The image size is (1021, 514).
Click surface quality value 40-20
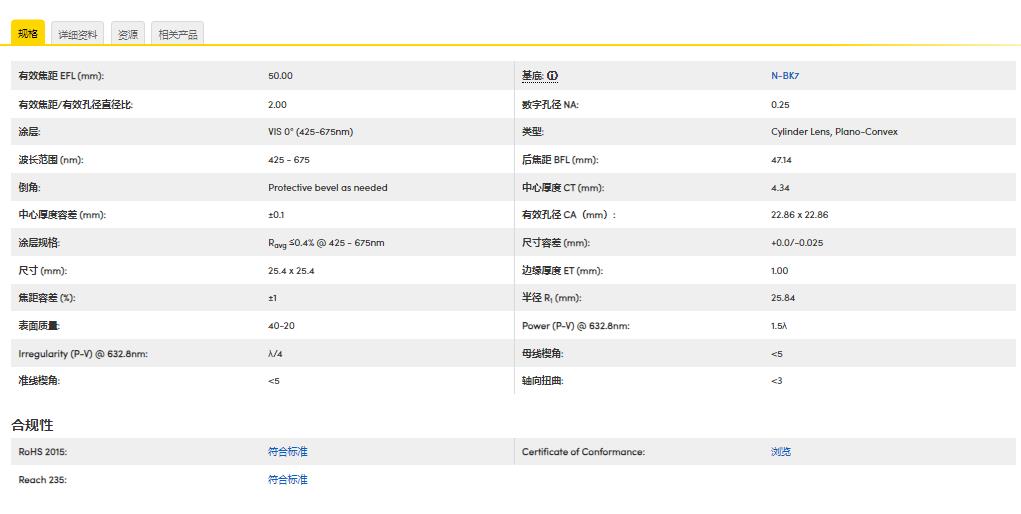coord(281,326)
